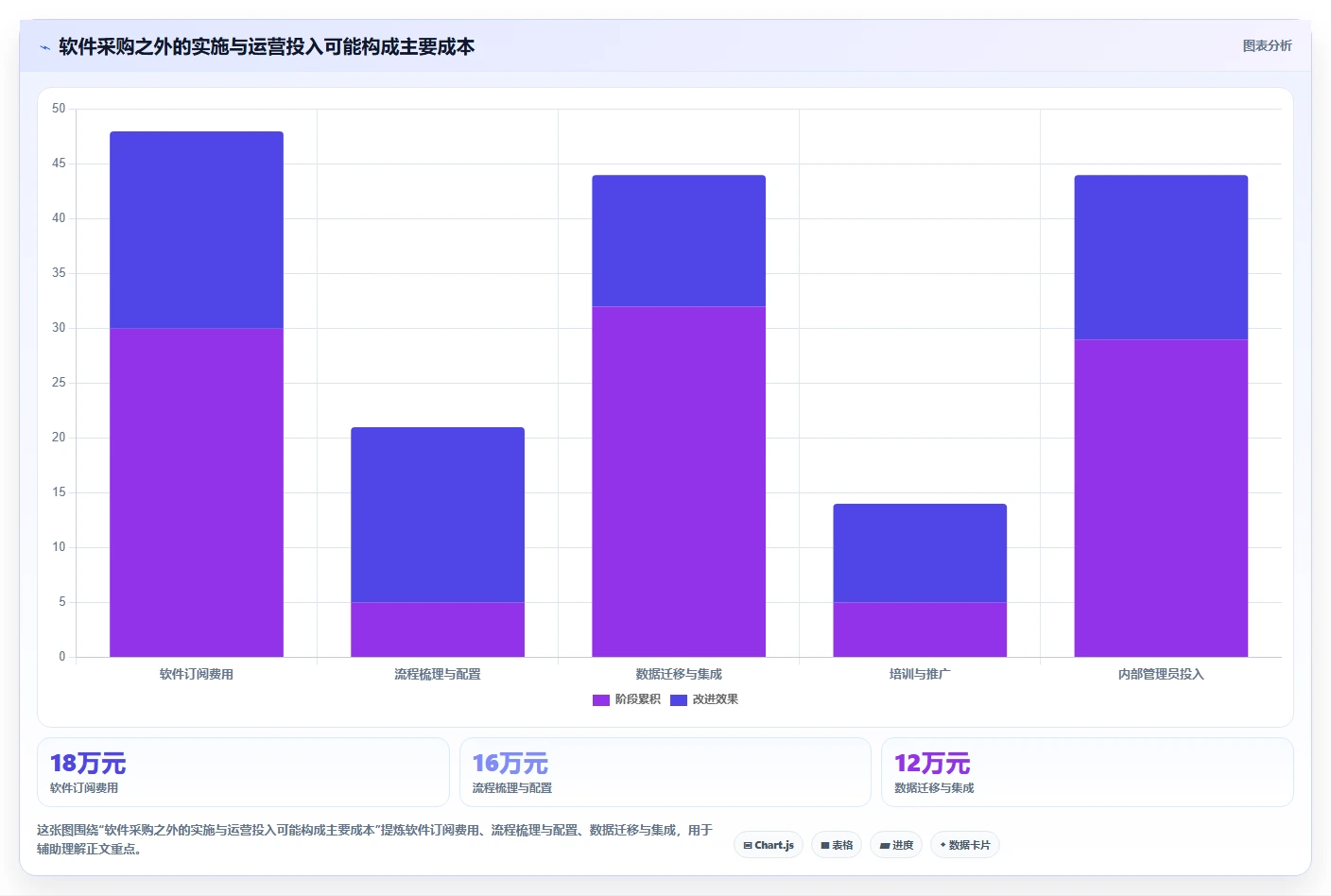Toggle the 改进效果 legend blue swatch
1331x896 pixels.
[x=679, y=700]
